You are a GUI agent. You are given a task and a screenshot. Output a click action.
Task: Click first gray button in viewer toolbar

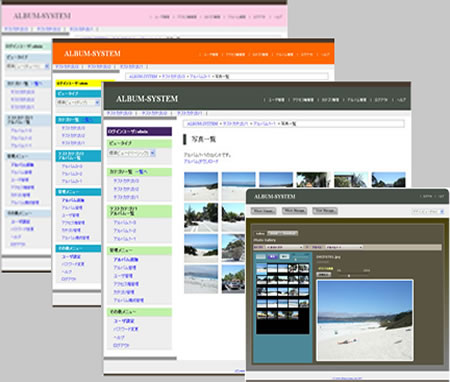[x=263, y=211]
